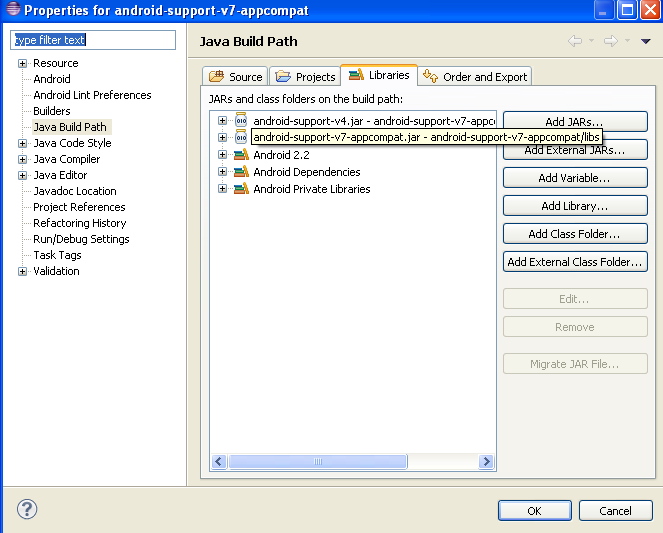Select the Java Editor label
The height and width of the screenshot is (533, 663).
click(x=60, y=175)
